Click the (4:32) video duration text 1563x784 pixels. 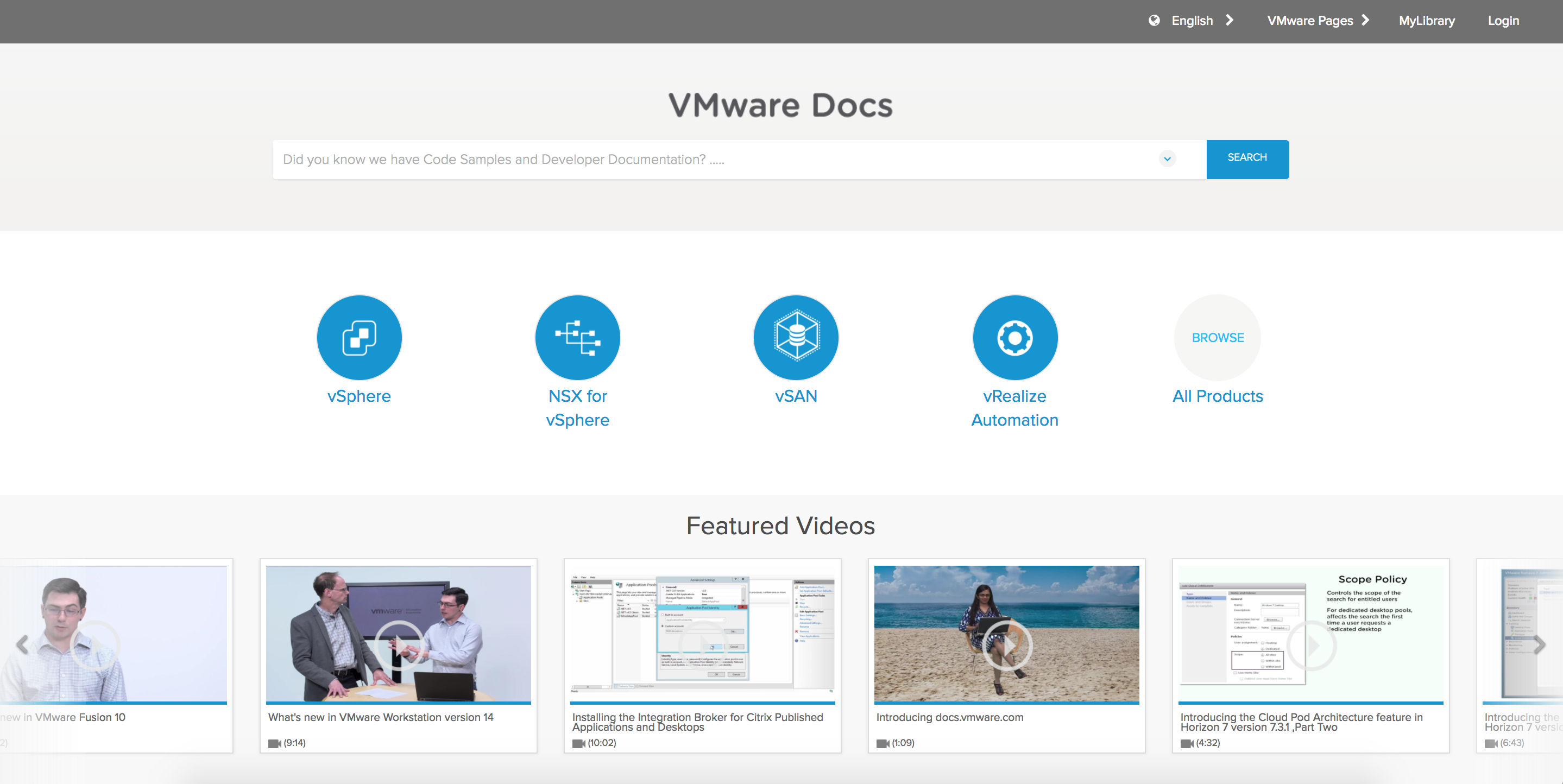tap(1208, 743)
